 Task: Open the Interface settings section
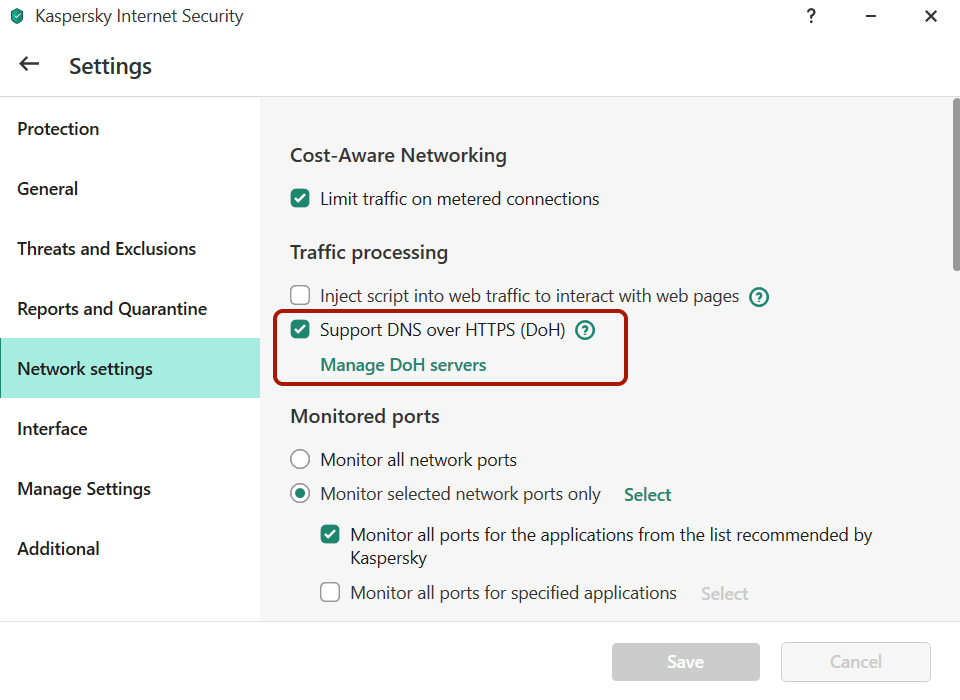pos(52,428)
